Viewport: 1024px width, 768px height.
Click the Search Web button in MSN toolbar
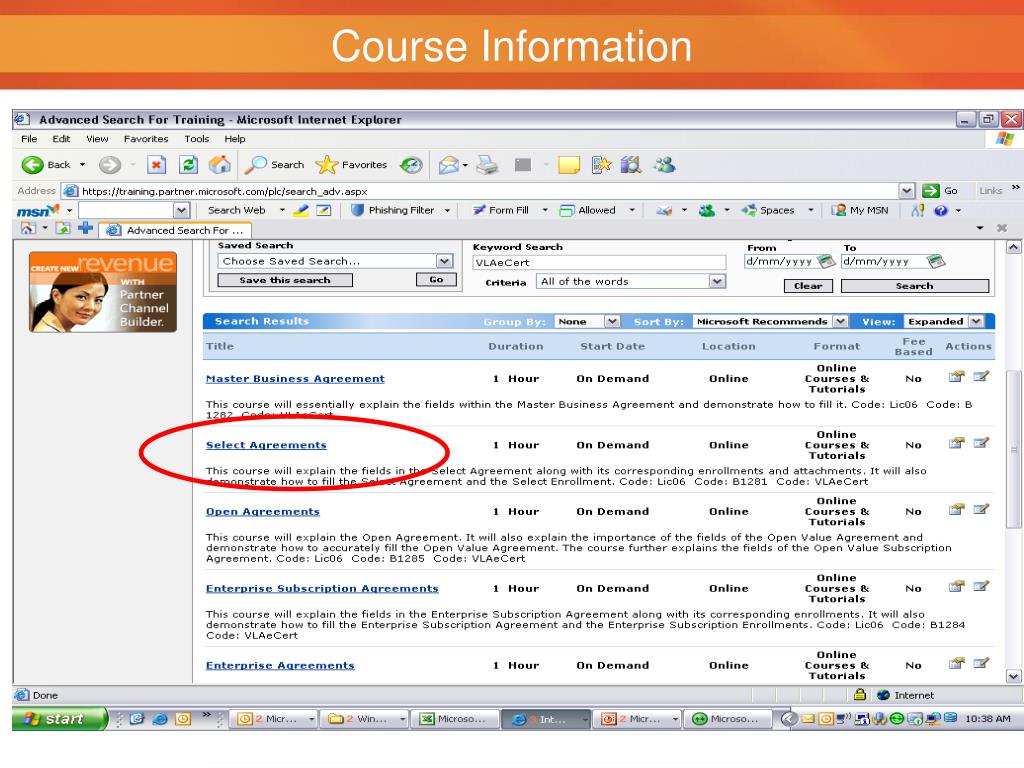click(x=236, y=210)
